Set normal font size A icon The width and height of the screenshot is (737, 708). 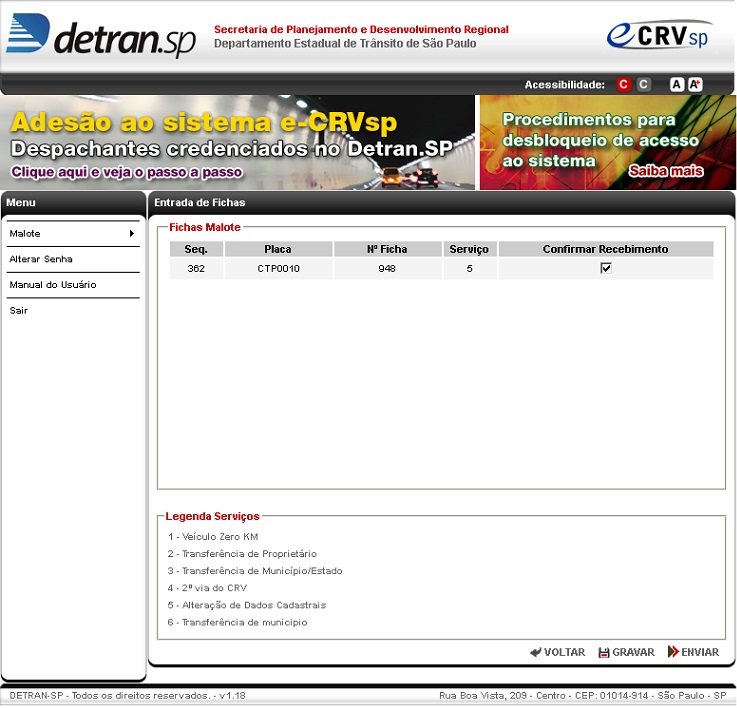(x=676, y=85)
